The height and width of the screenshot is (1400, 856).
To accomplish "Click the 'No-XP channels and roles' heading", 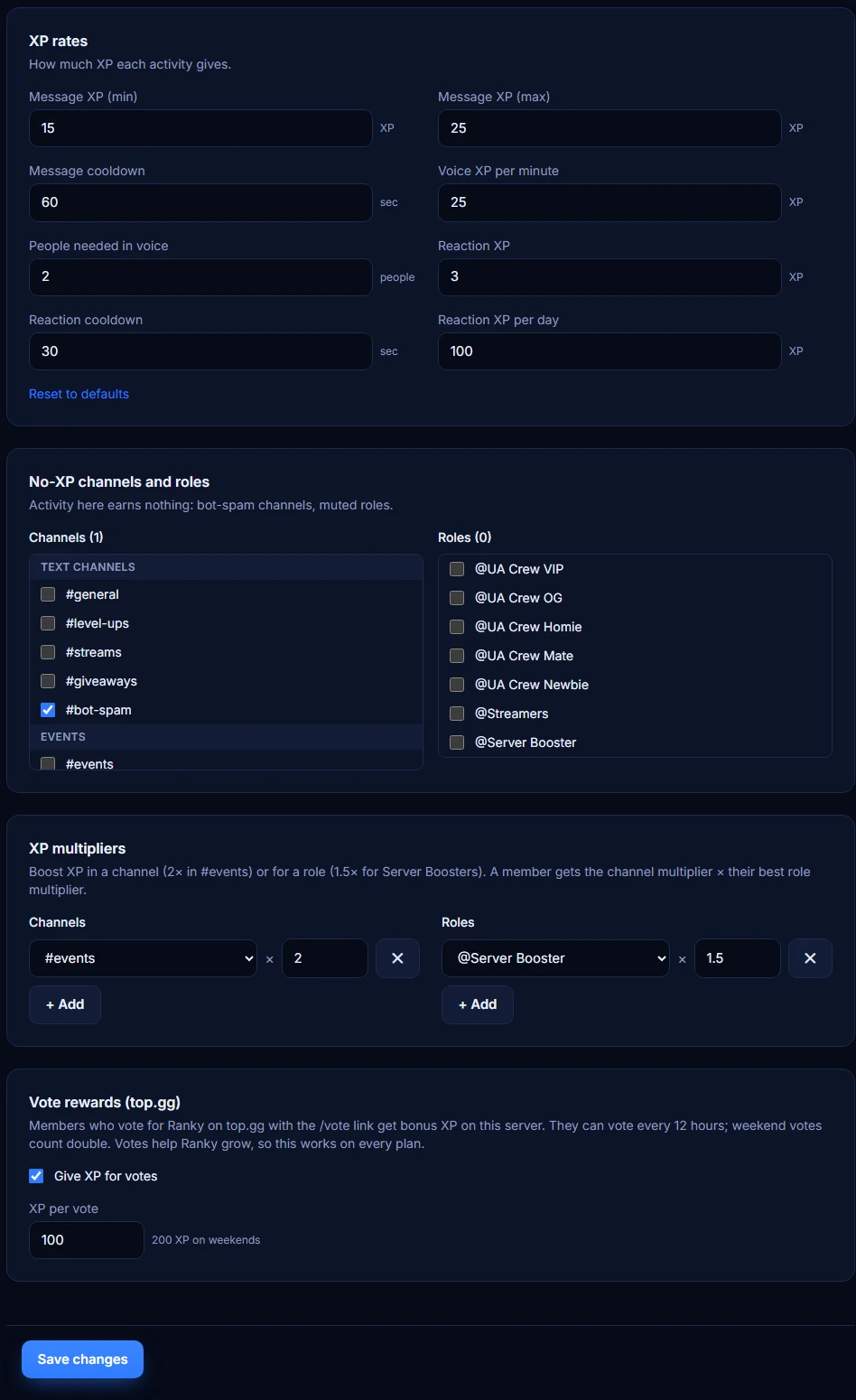I will (119, 481).
